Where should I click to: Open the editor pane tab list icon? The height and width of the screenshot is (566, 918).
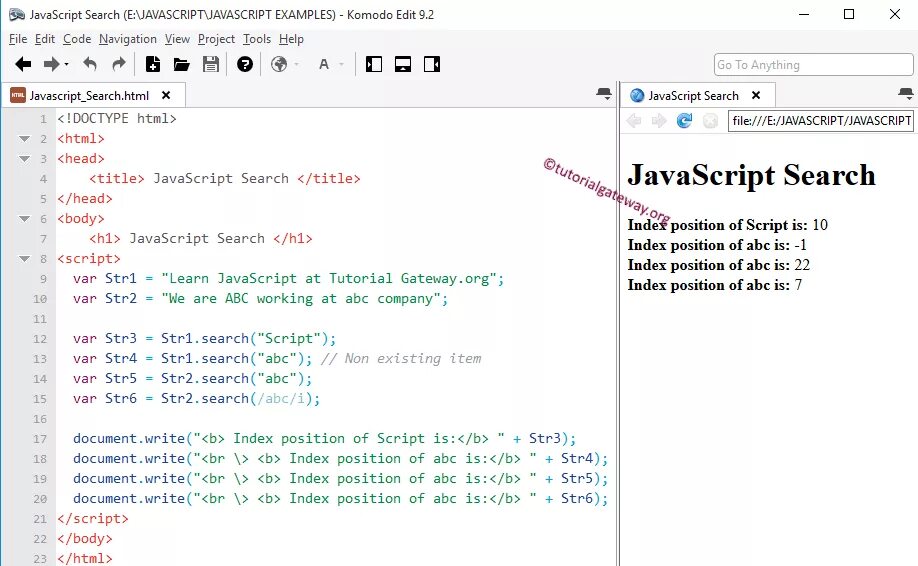click(x=604, y=94)
